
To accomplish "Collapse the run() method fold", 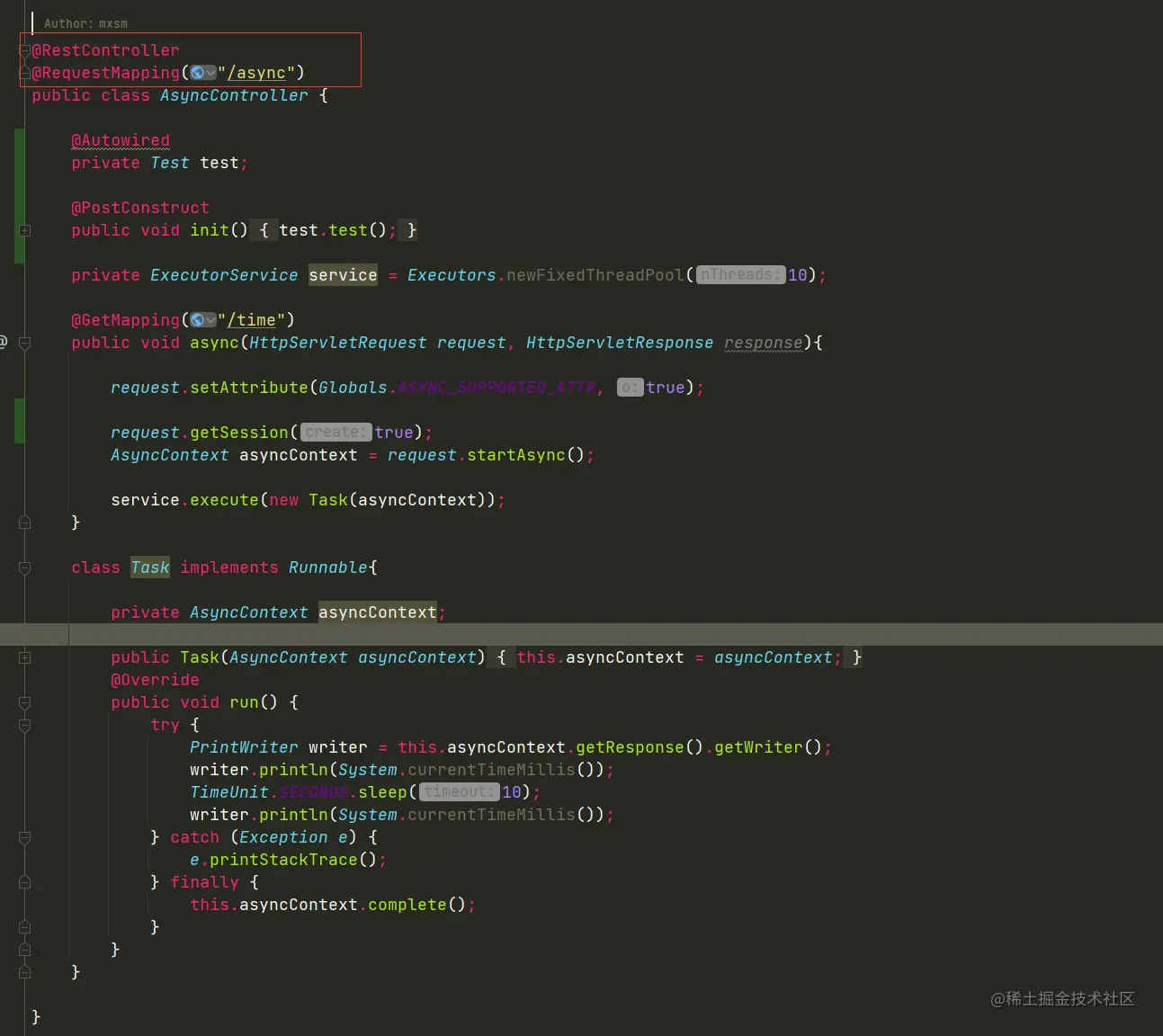I will tap(25, 702).
